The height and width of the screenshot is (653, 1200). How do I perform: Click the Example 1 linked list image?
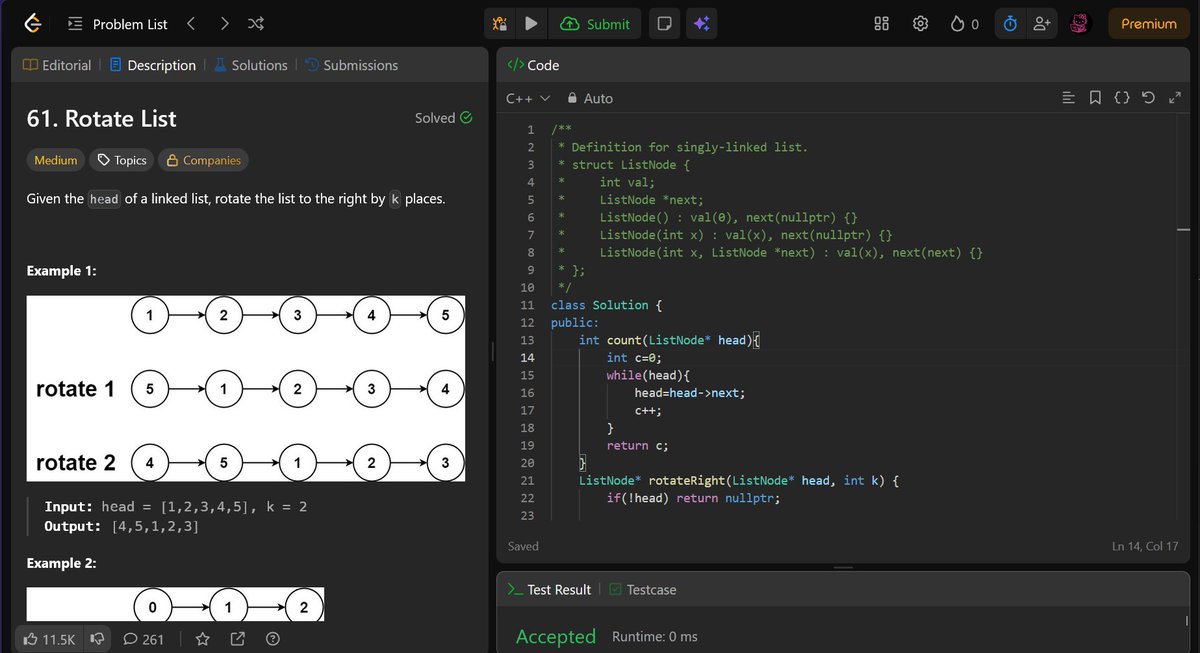(245, 388)
